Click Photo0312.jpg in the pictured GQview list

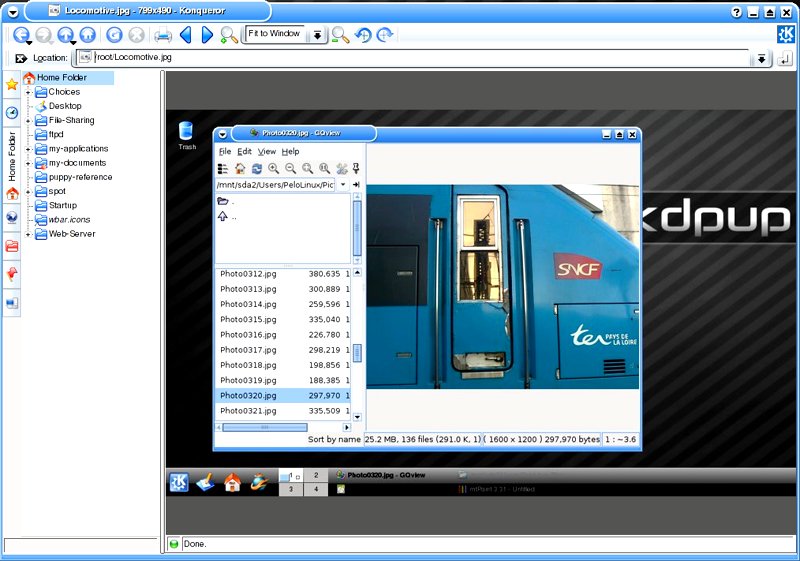point(248,274)
